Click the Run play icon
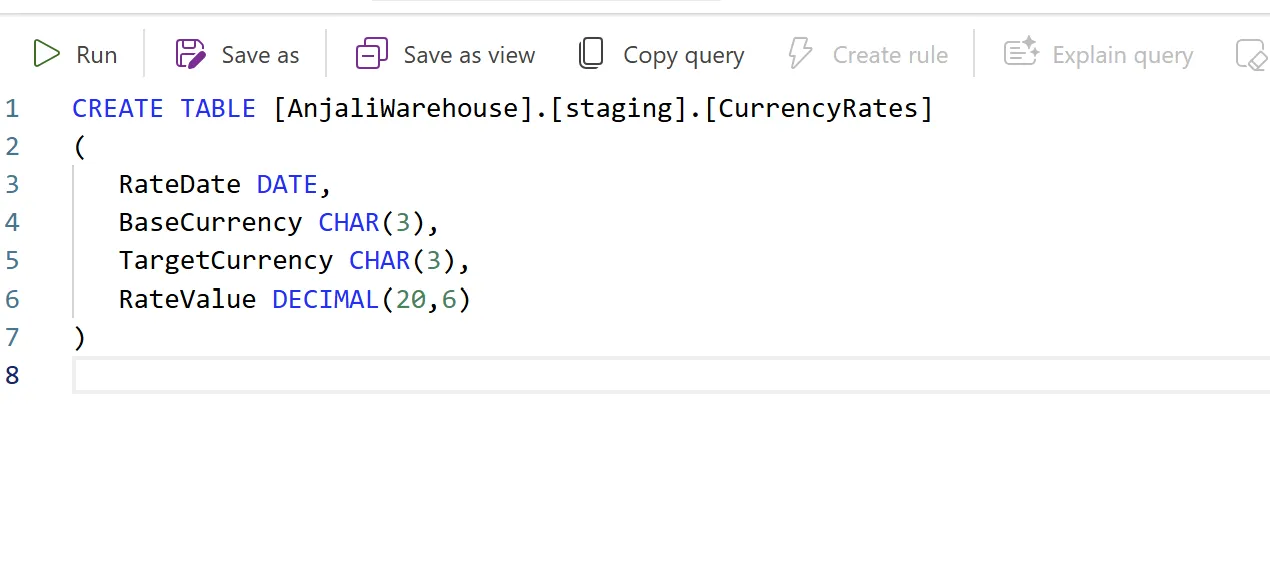Viewport: 1270px width, 576px height. 46,54
